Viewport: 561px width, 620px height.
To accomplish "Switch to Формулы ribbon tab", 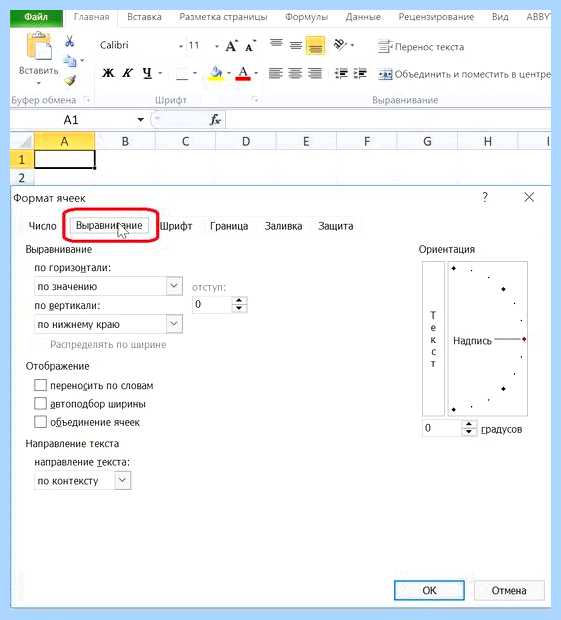I will click(x=306, y=17).
